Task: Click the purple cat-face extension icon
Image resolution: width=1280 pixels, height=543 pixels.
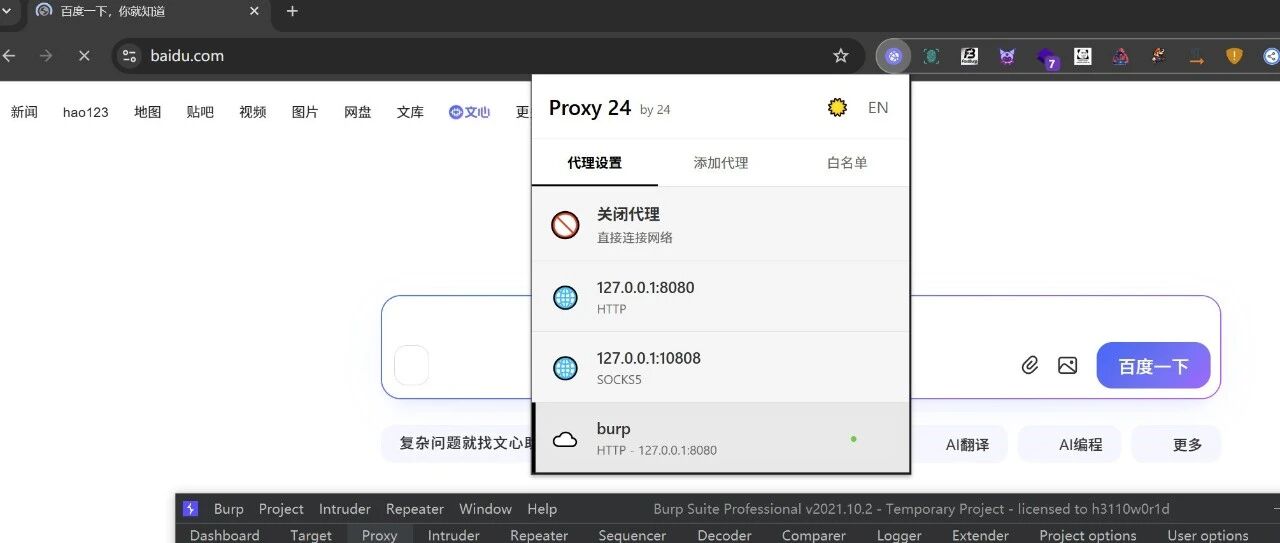Action: [1007, 57]
